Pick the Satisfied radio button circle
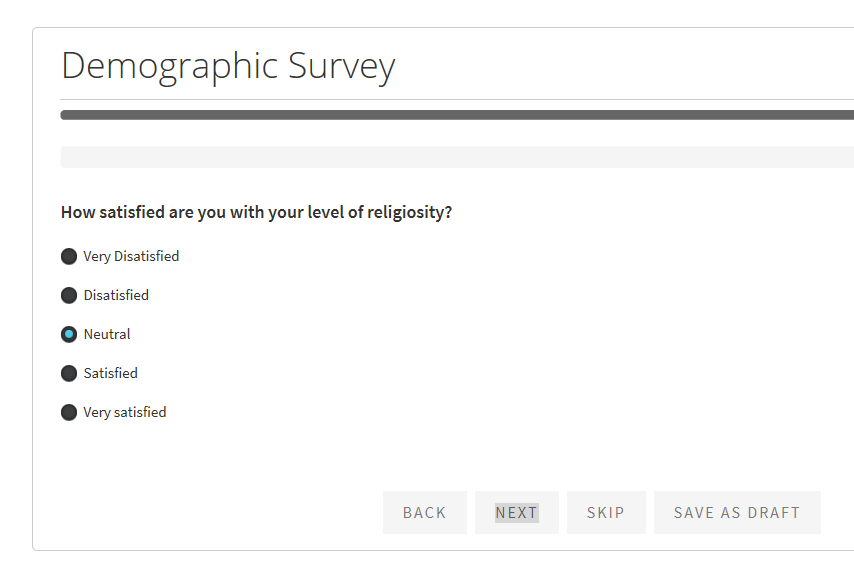Image resolution: width=854 pixels, height=581 pixels. 69,373
